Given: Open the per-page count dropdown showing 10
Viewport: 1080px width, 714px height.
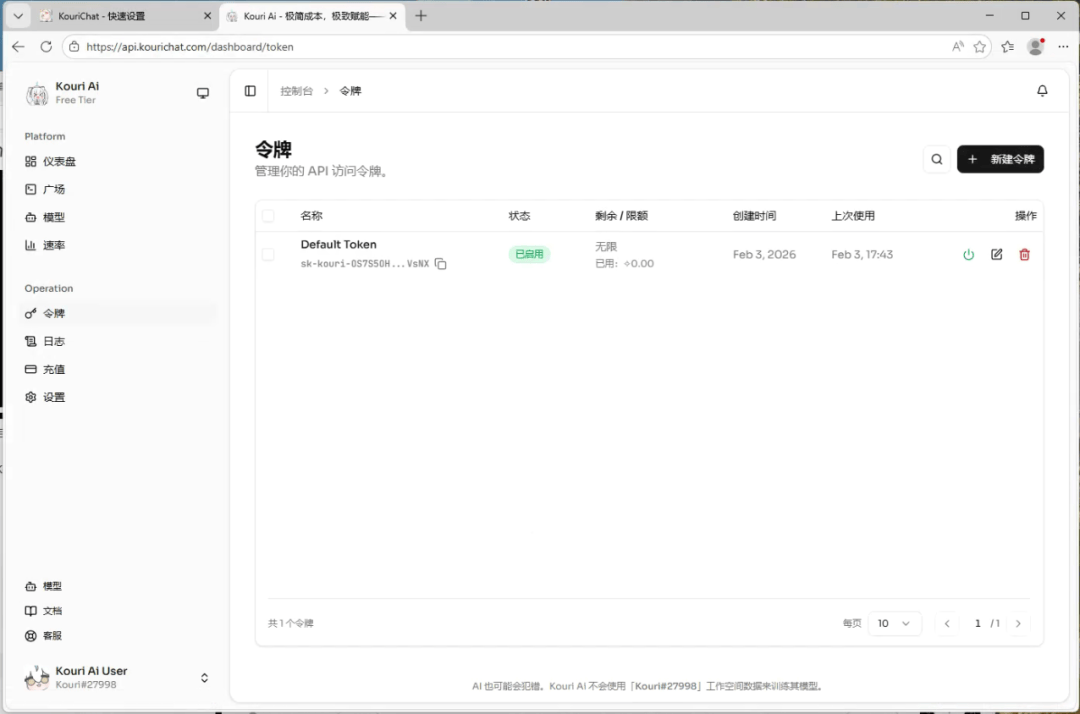Looking at the screenshot, I should click(x=894, y=623).
